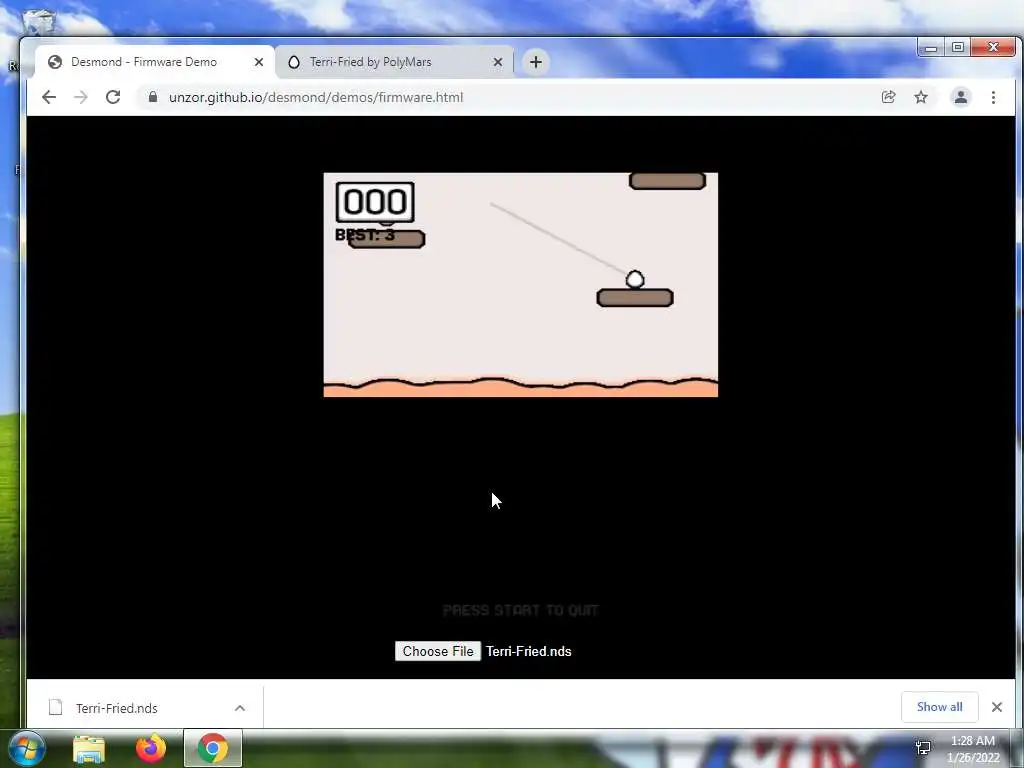This screenshot has height=768, width=1024.
Task: Restore down the Chrome window
Action: point(957,47)
